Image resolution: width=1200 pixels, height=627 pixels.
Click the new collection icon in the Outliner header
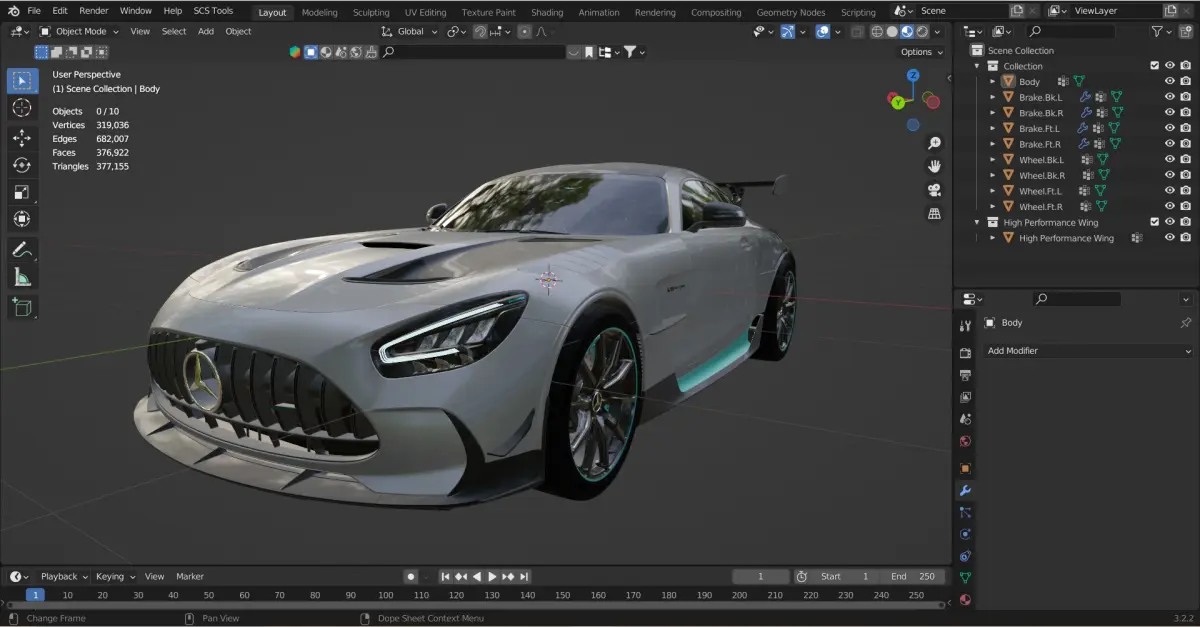pos(1185,32)
